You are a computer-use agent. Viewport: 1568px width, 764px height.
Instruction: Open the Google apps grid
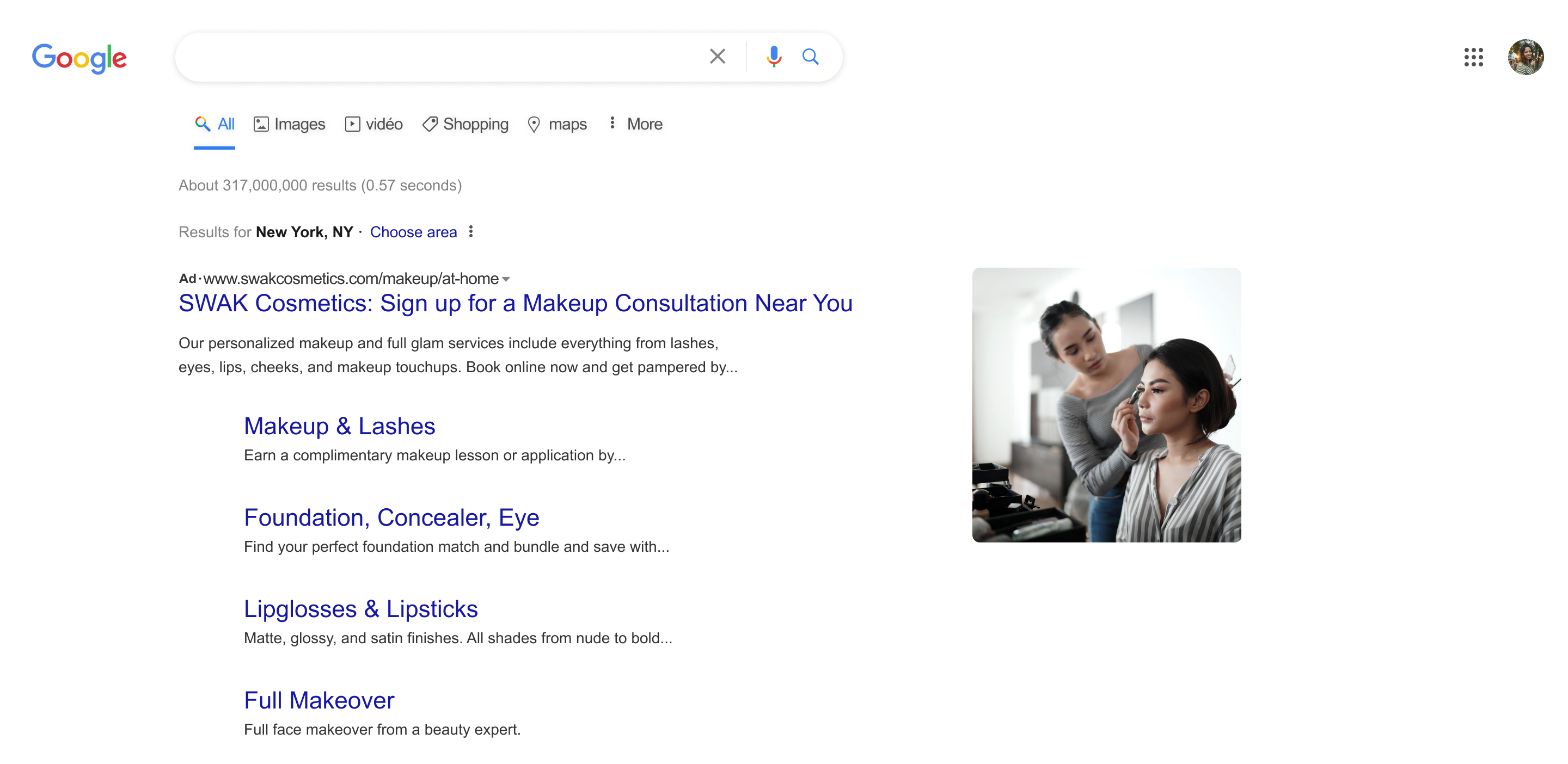coord(1473,57)
